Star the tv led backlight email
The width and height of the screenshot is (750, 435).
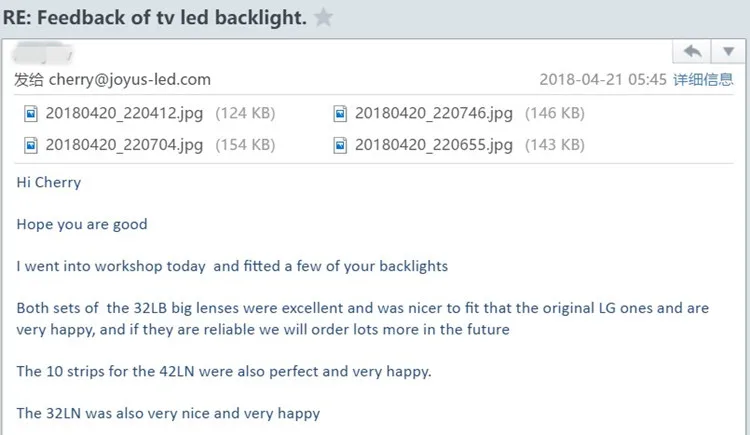(x=323, y=19)
